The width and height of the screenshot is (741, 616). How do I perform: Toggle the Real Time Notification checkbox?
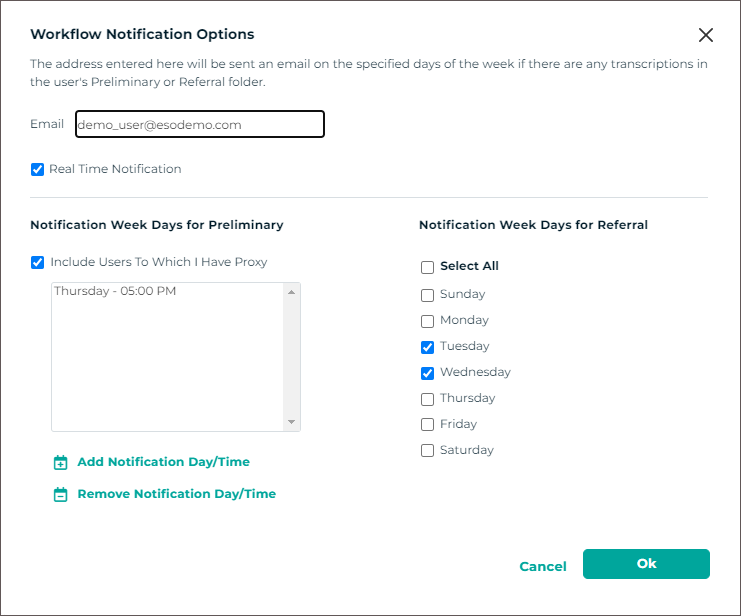[38, 170]
